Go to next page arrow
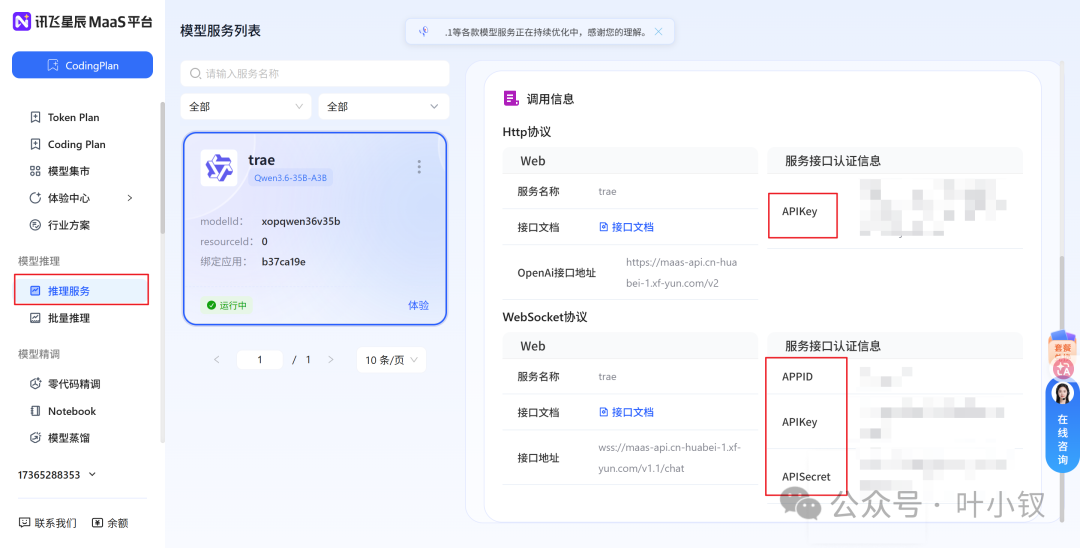Image resolution: width=1080 pixels, height=548 pixels. coord(331,359)
